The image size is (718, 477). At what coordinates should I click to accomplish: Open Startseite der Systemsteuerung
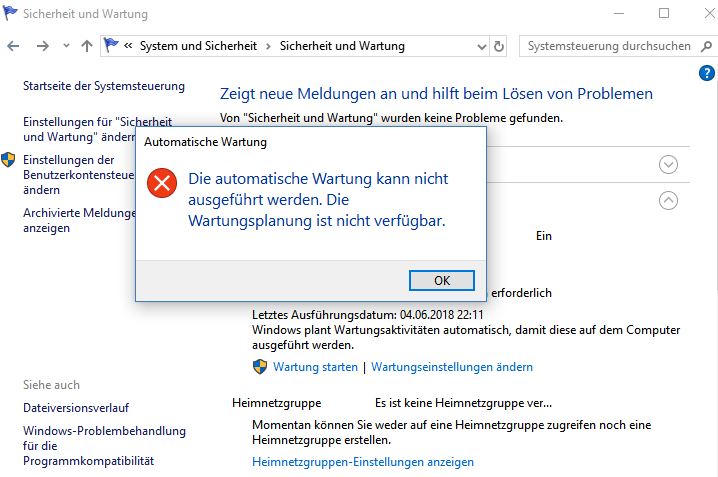[104, 86]
